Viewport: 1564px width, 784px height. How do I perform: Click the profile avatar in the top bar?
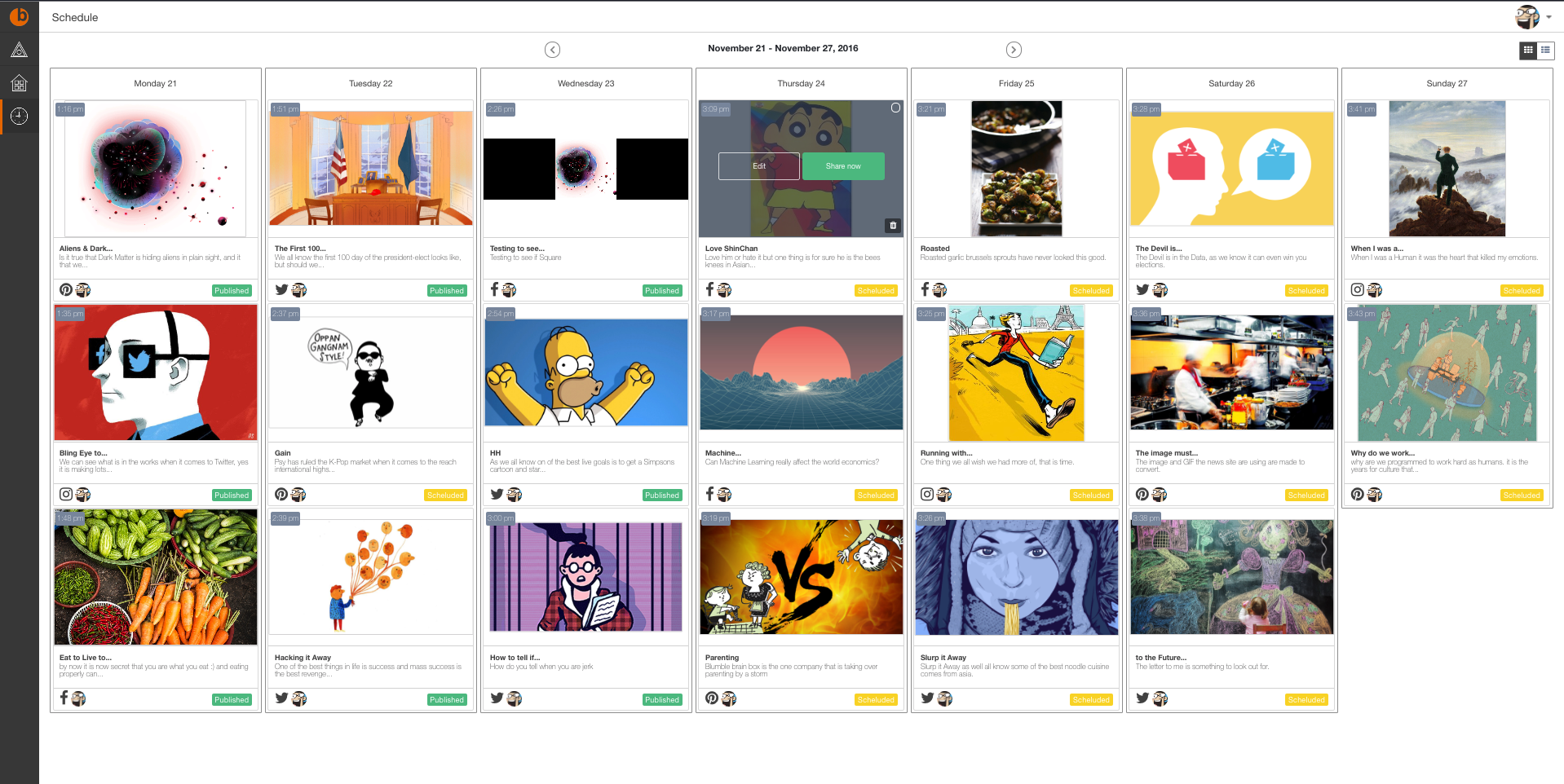click(1527, 16)
